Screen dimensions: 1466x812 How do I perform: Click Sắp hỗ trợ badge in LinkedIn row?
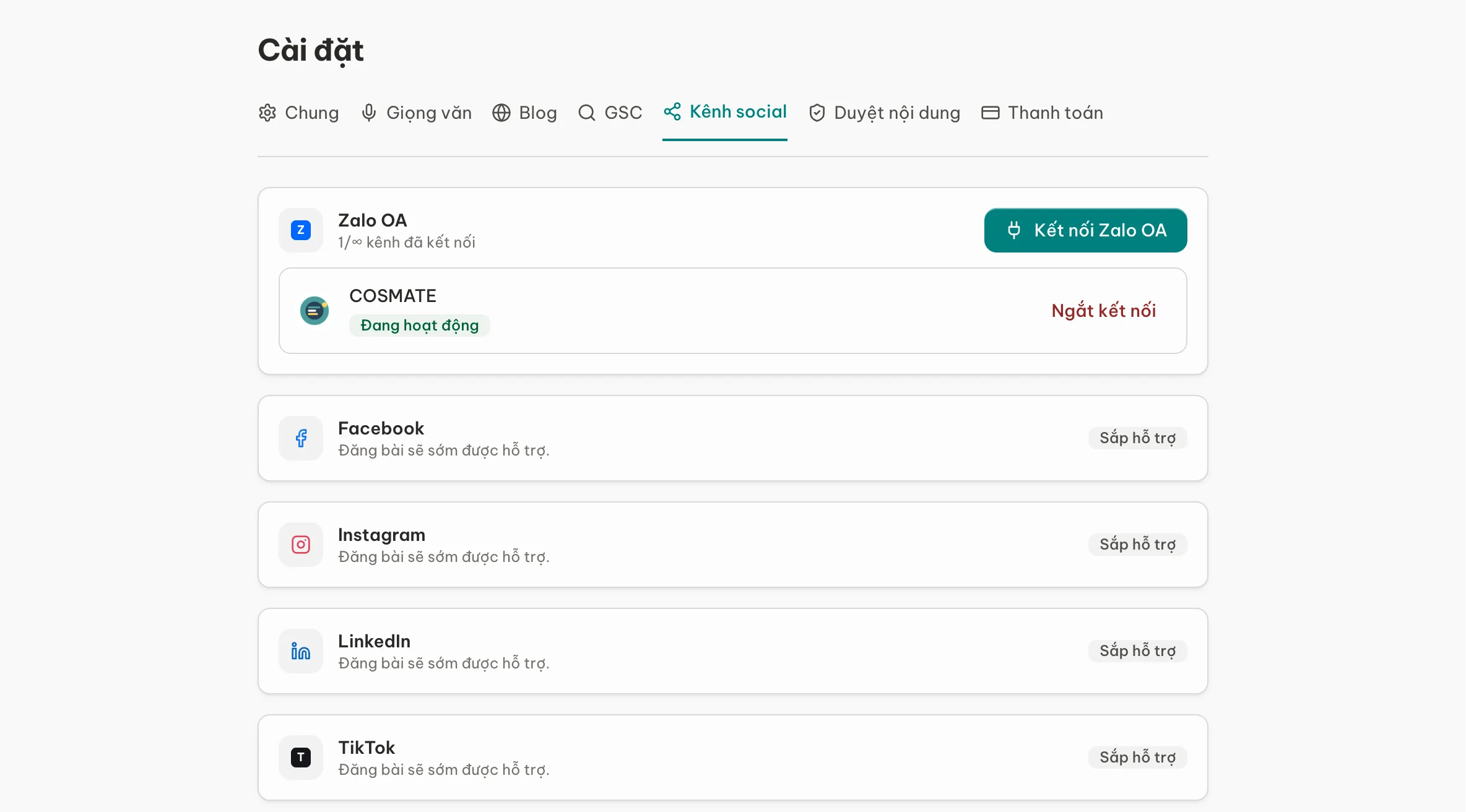[1137, 651]
